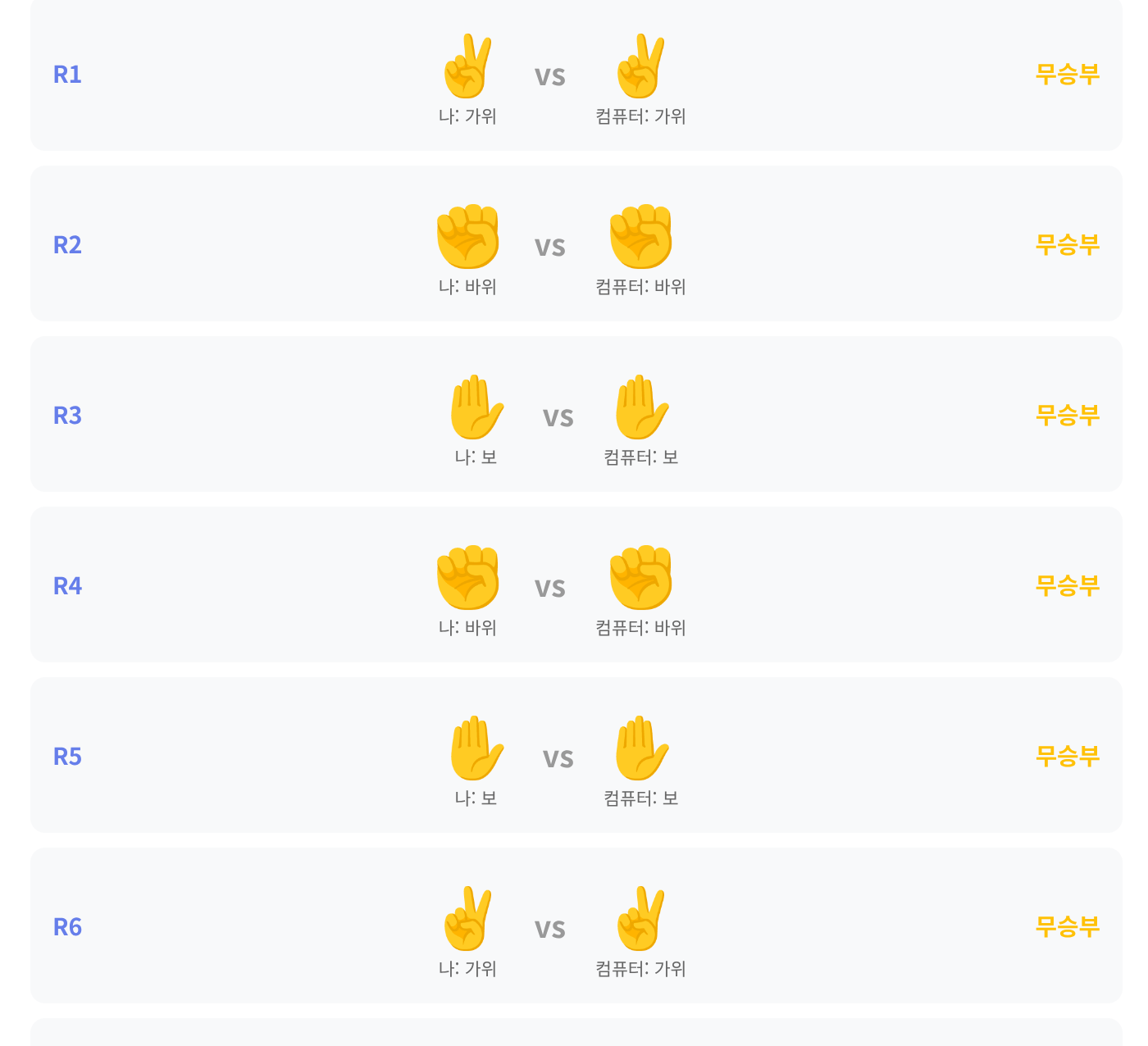Click the computer's scissors emoji in R6
This screenshot has width=1148, height=1046.
click(x=640, y=919)
